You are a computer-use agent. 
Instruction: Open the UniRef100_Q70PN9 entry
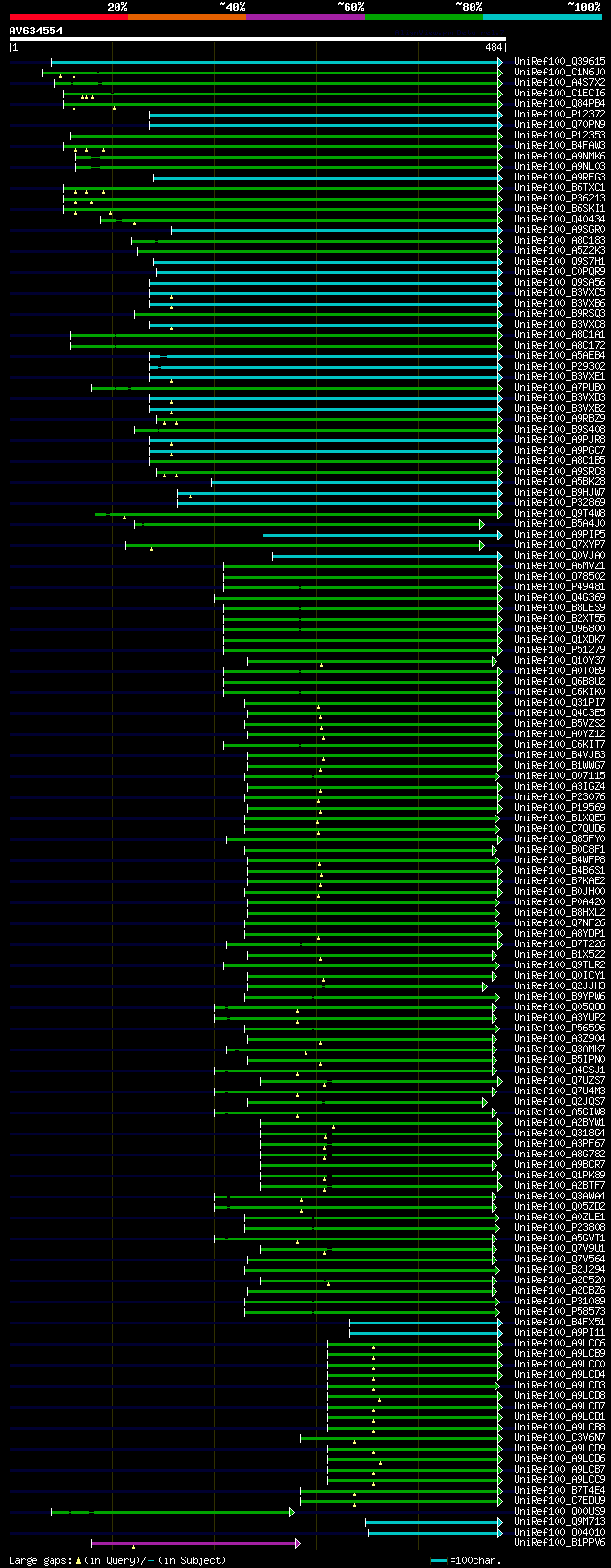coord(559,124)
